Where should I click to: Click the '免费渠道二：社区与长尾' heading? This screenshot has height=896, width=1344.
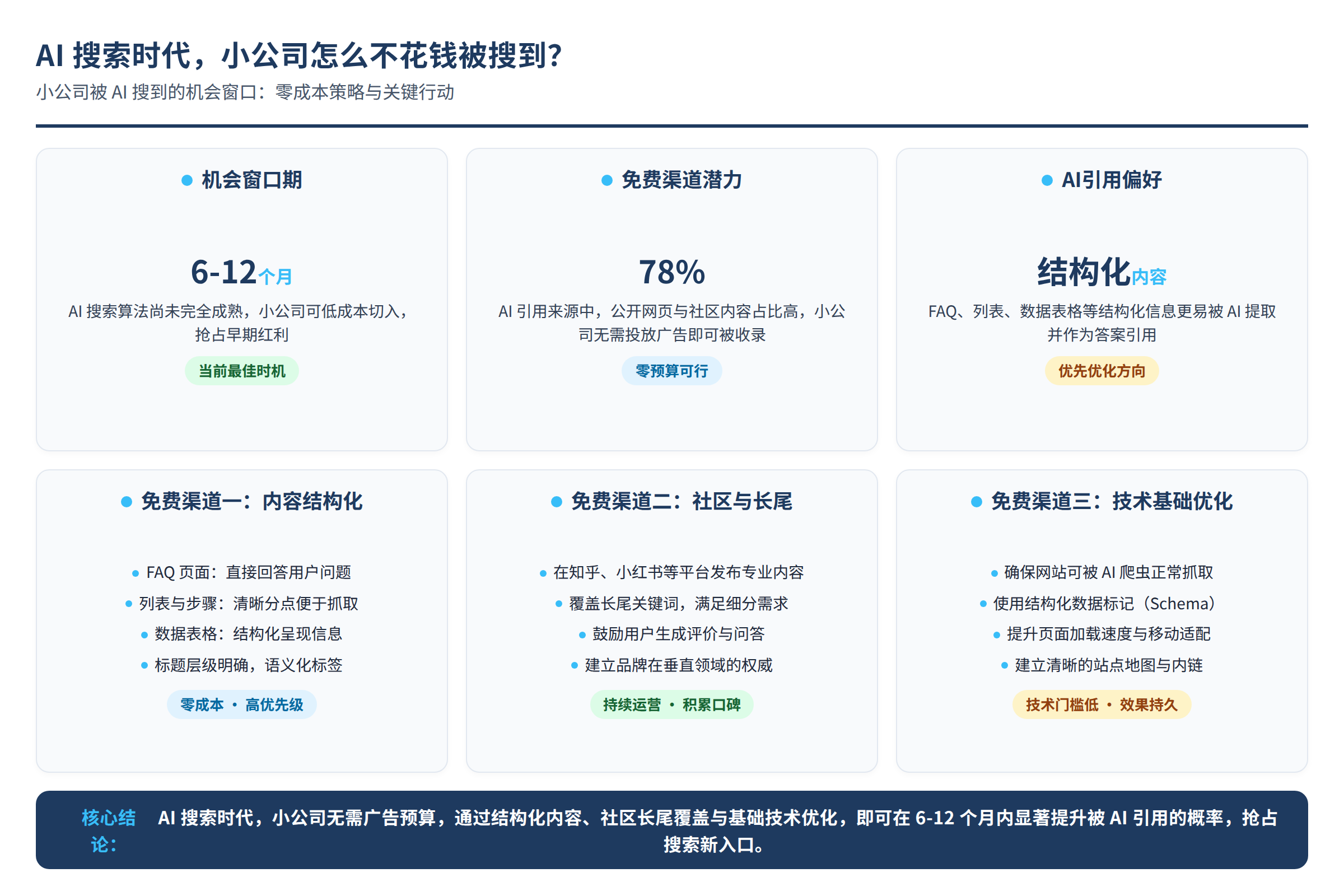682,501
